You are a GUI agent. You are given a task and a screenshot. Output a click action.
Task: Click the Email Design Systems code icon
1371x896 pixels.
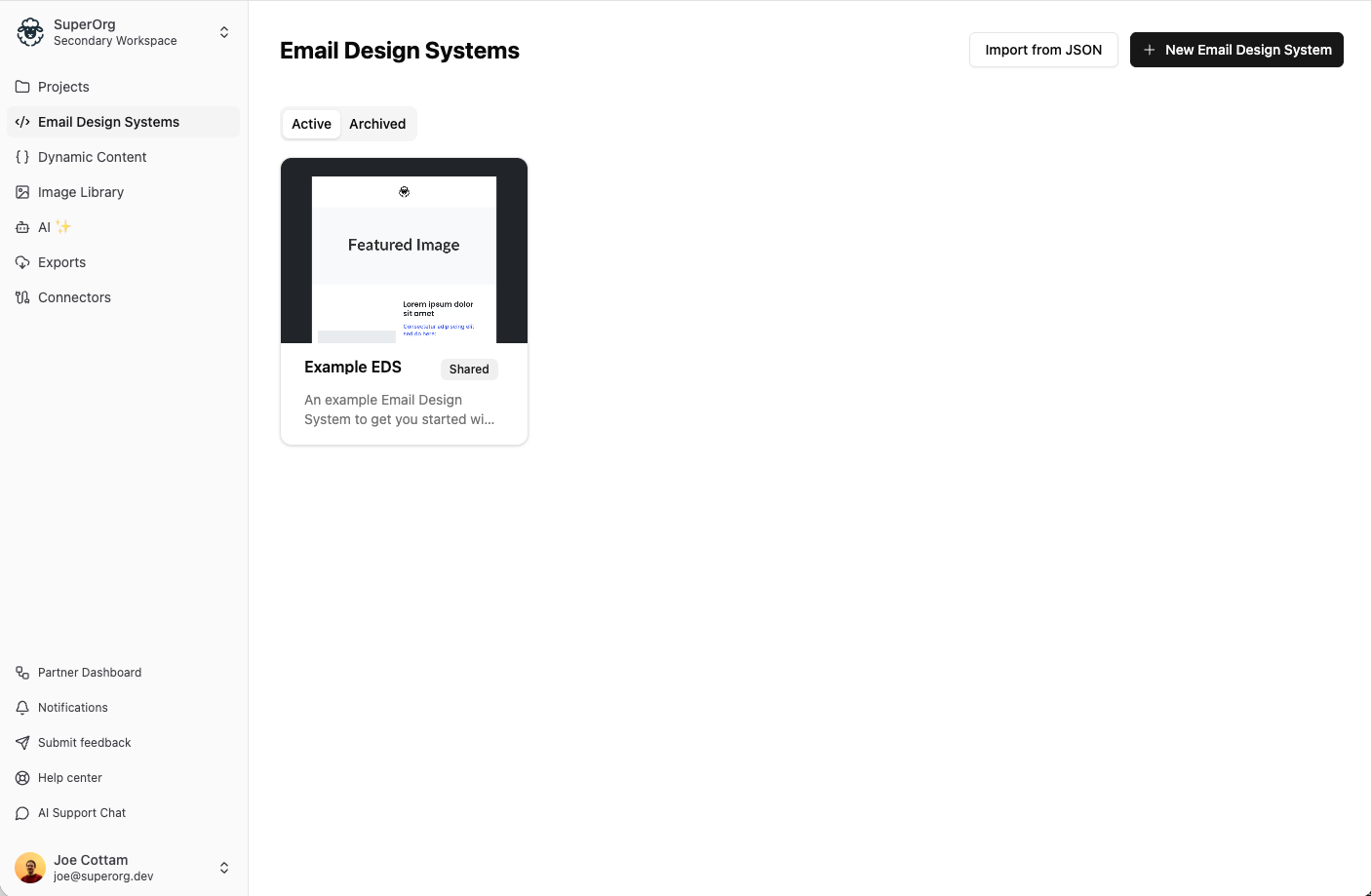21,122
